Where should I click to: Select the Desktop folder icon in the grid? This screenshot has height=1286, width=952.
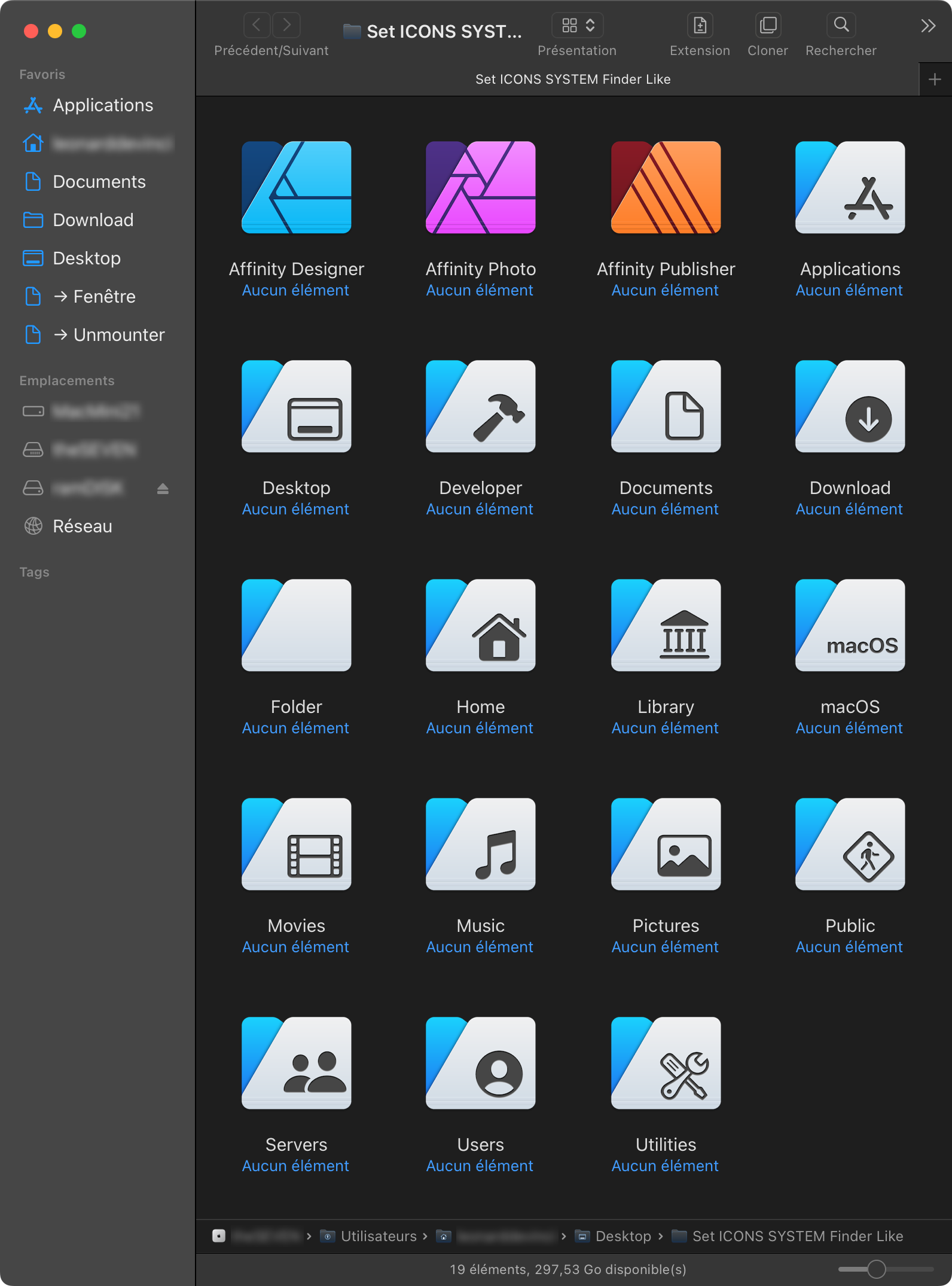point(296,406)
